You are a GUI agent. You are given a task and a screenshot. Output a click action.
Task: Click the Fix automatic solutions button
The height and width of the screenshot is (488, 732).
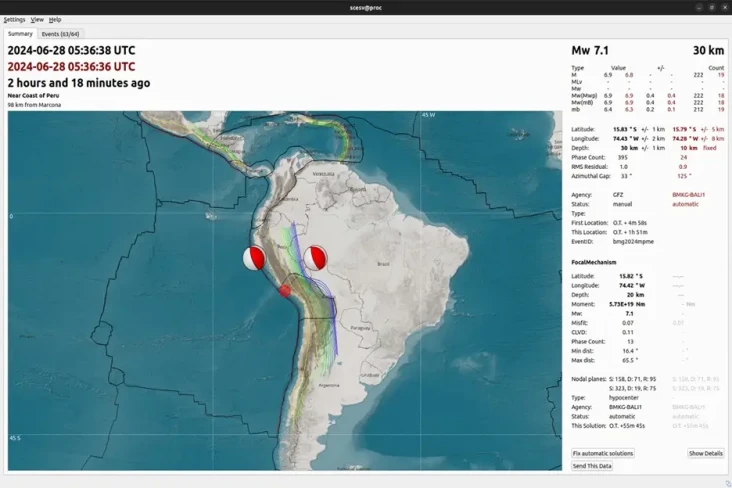tap(603, 453)
